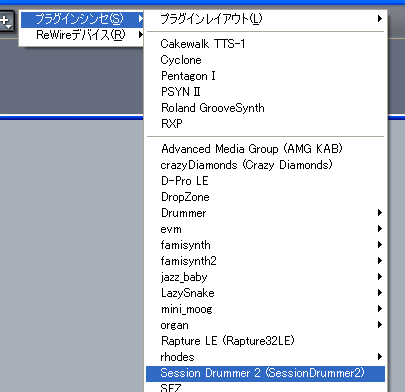405x392 pixels.
Task: Select Cyclone from the synth list
Action: [265, 60]
